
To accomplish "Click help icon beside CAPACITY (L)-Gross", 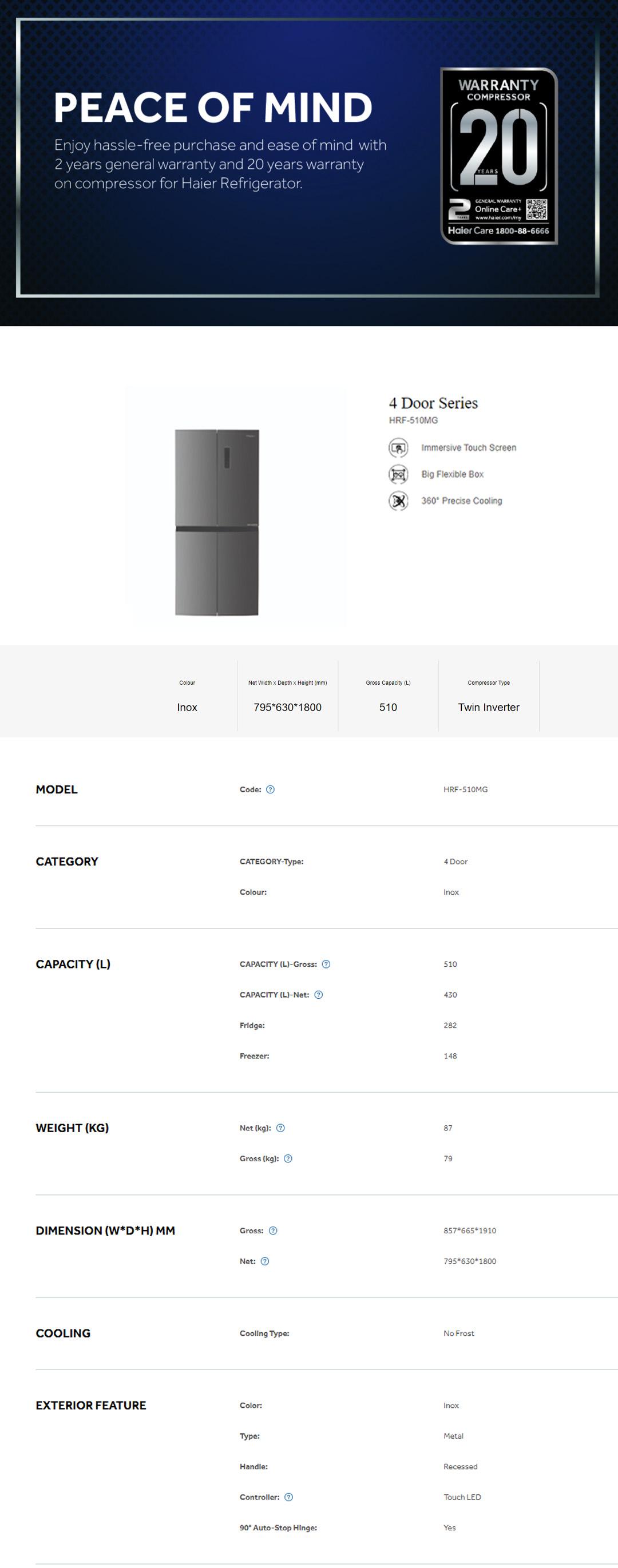I will click(326, 964).
